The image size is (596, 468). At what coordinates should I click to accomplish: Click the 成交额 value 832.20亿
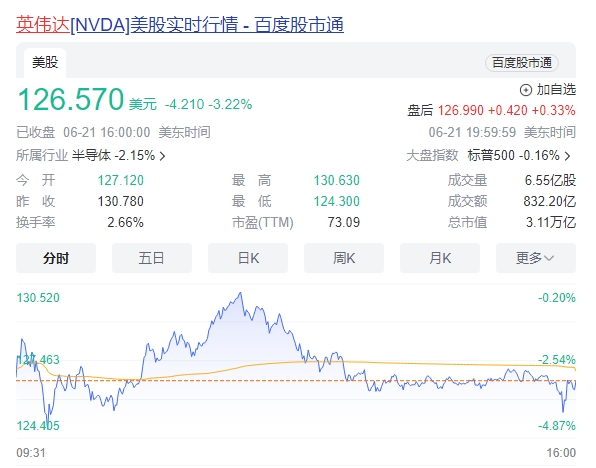point(550,201)
